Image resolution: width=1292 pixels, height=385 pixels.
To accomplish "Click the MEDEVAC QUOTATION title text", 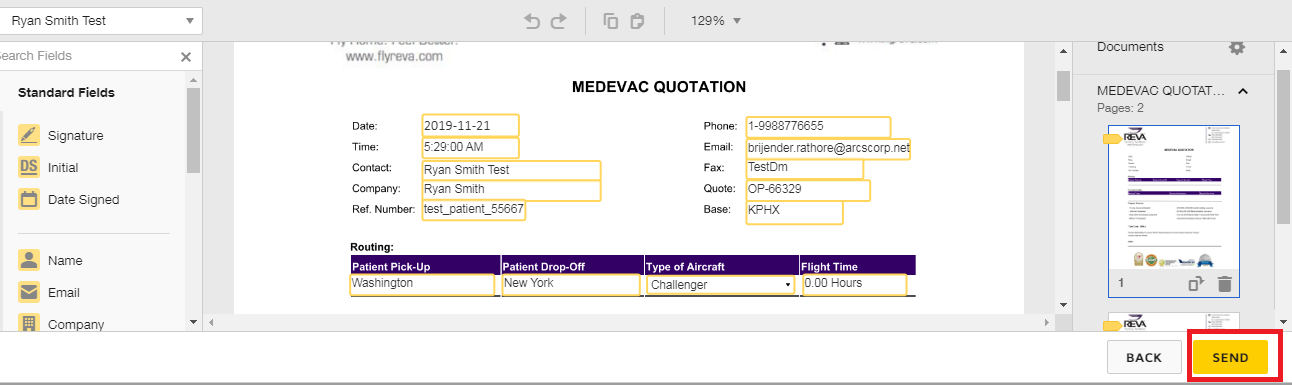I will (659, 87).
